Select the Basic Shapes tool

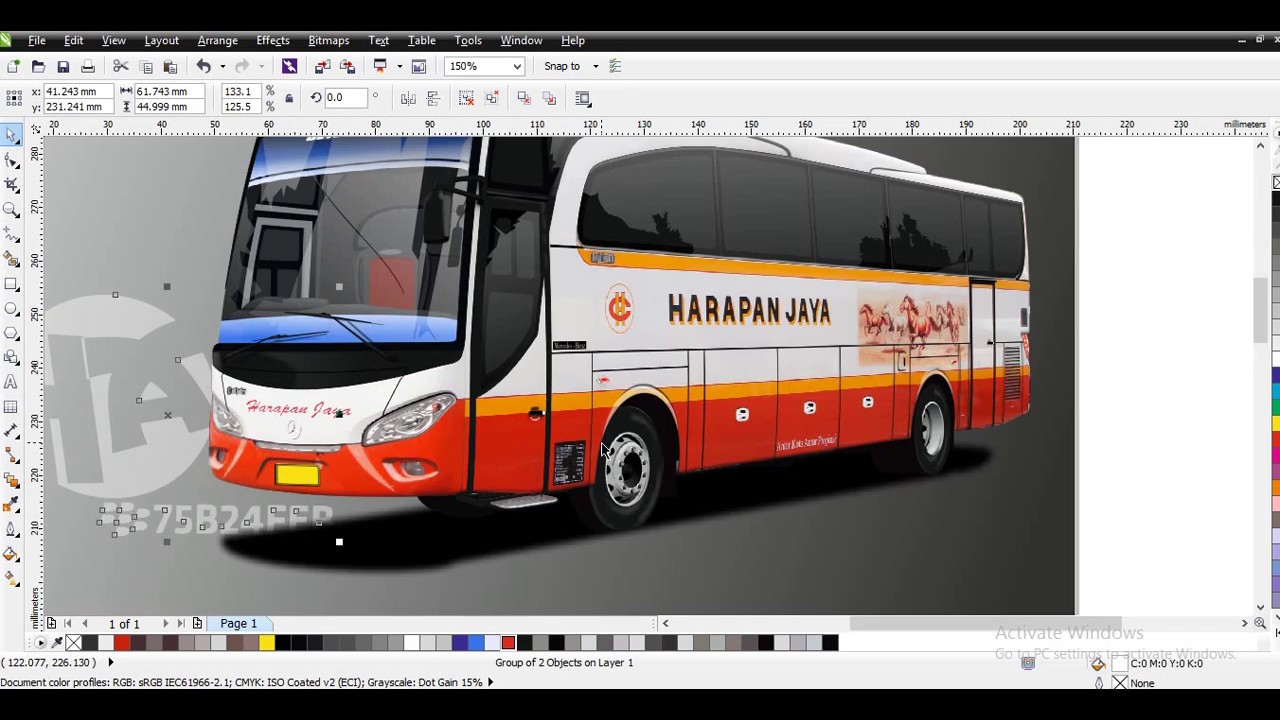tap(12, 357)
